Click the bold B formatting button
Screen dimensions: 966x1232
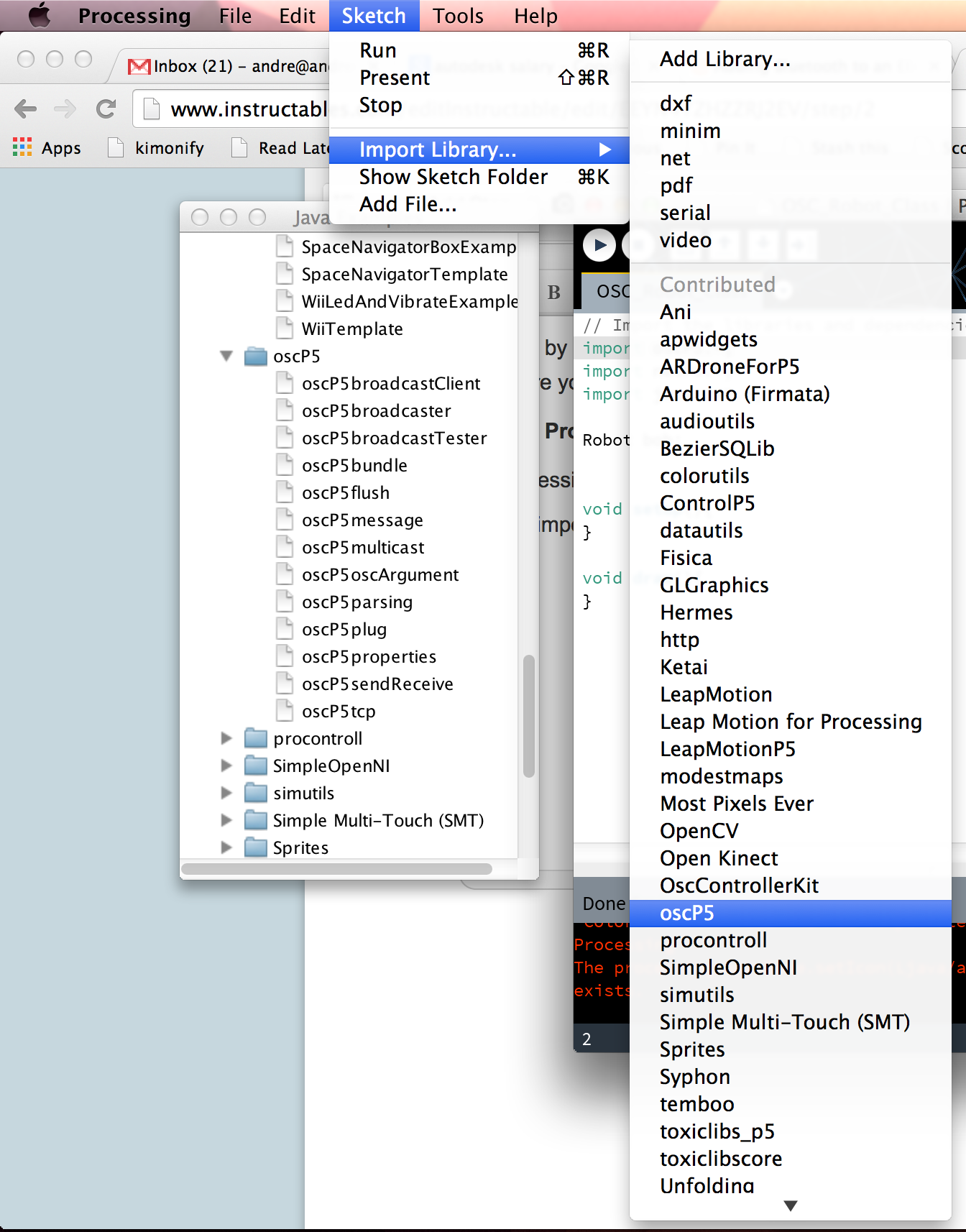tap(554, 293)
